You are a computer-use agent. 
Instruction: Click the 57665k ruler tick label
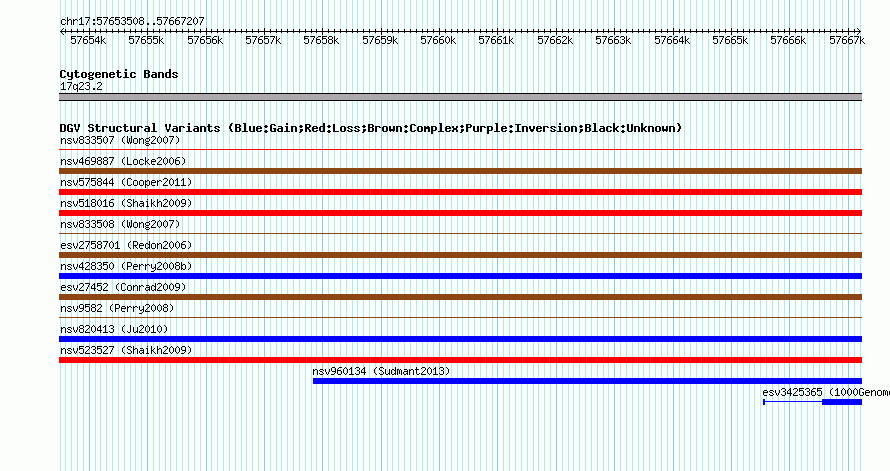point(730,40)
